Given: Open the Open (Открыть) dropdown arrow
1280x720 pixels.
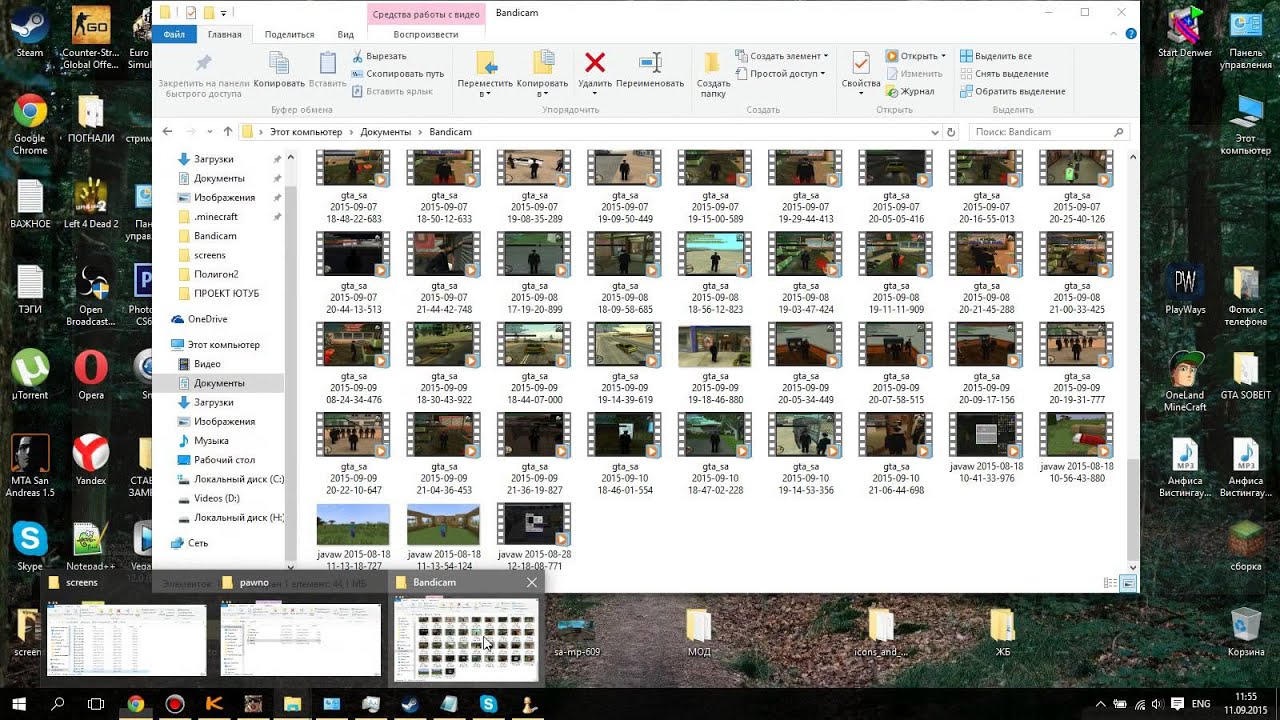Looking at the screenshot, I should coord(944,56).
